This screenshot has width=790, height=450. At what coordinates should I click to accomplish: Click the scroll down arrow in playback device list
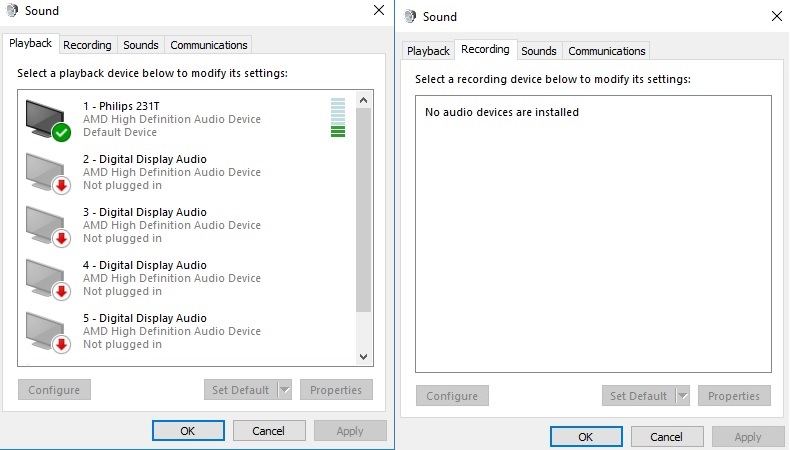pyautogui.click(x=363, y=357)
